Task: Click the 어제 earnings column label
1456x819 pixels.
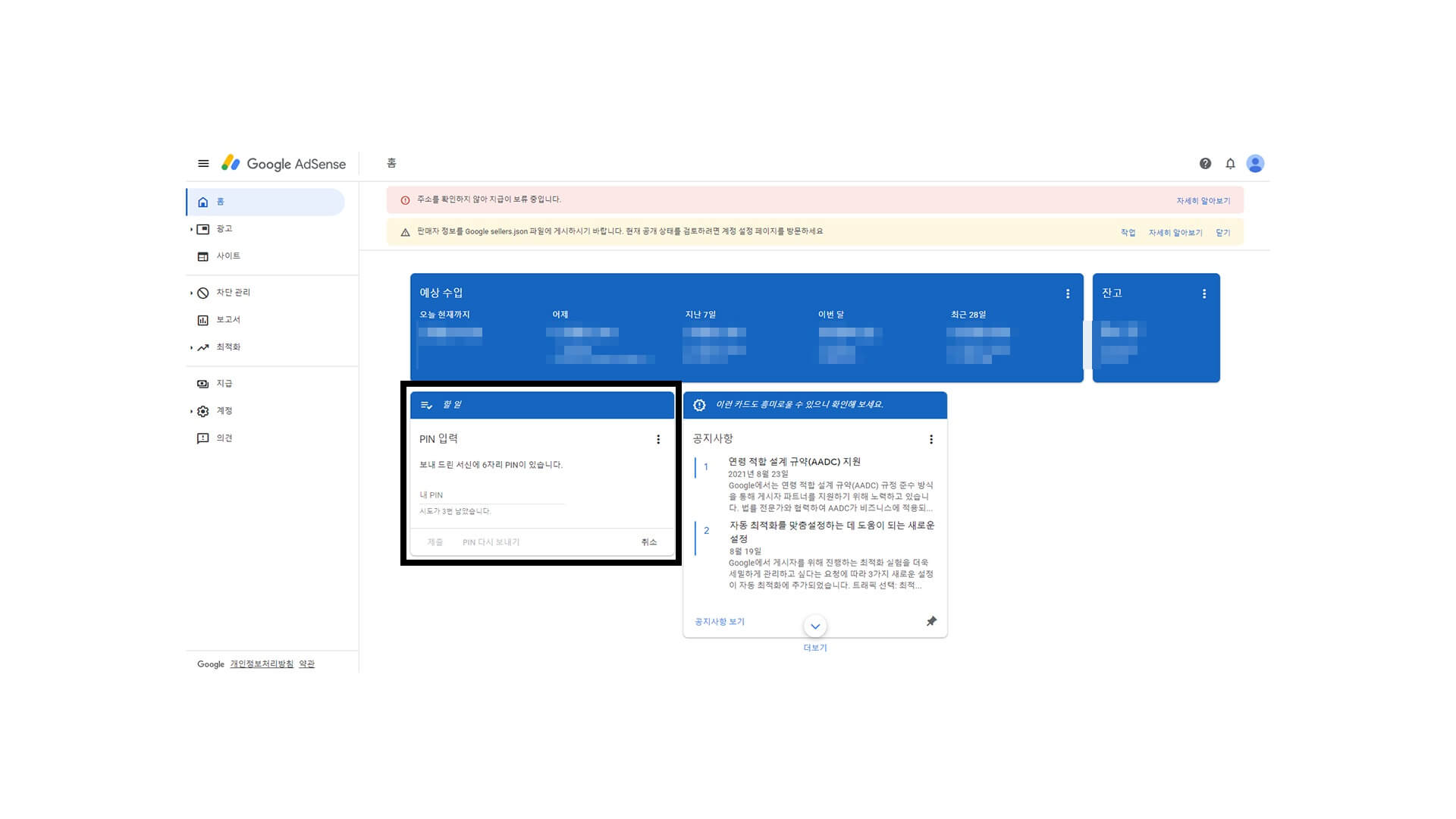Action: tap(560, 315)
